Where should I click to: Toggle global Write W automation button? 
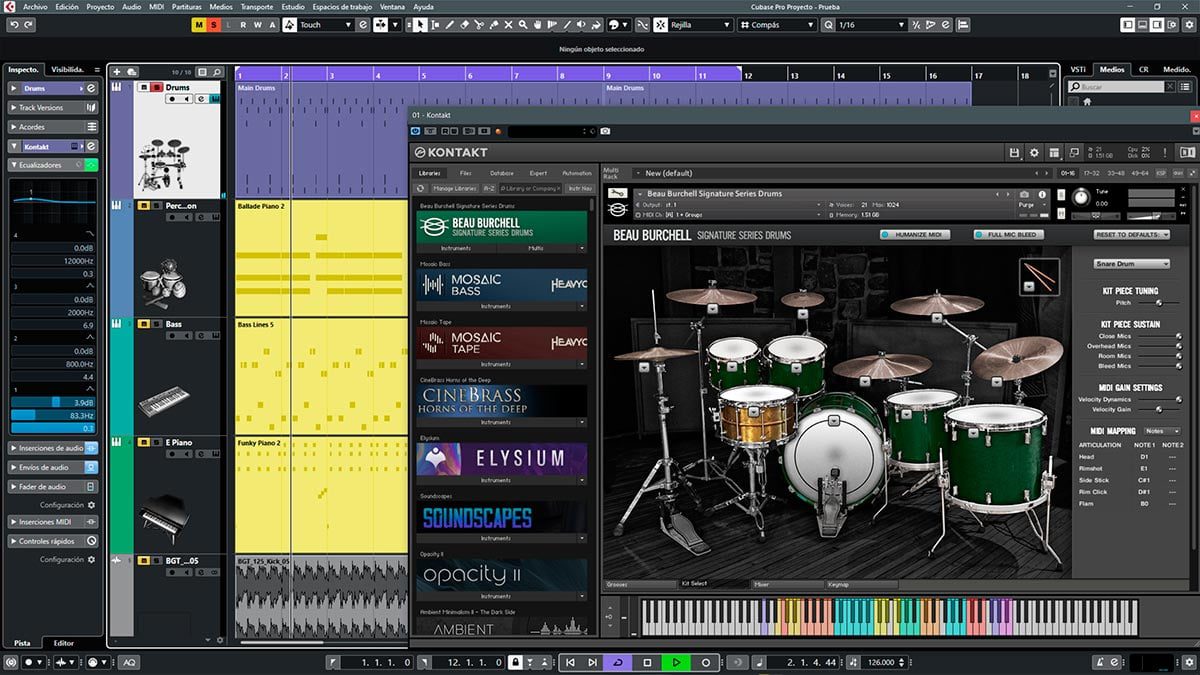(257, 24)
